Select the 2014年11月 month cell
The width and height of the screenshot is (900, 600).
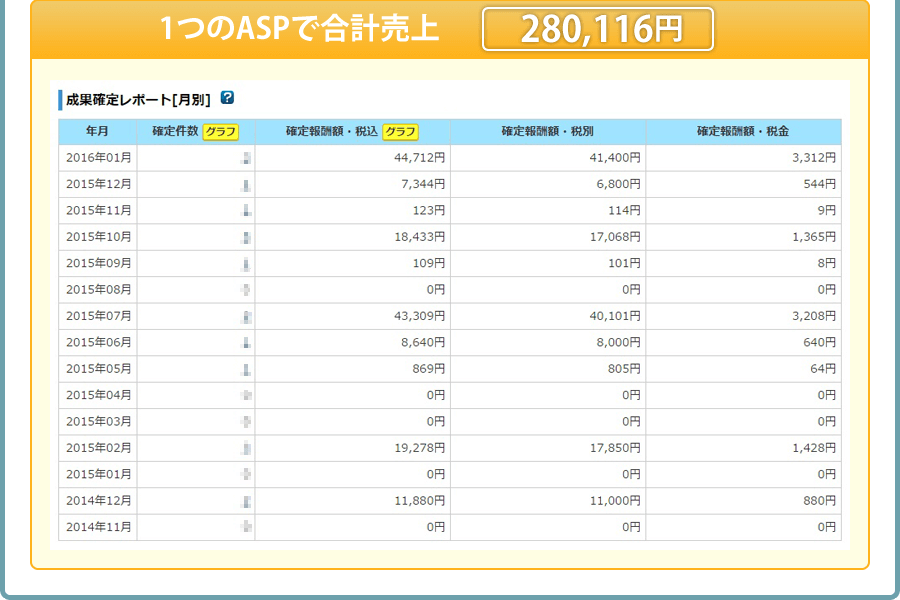98,527
